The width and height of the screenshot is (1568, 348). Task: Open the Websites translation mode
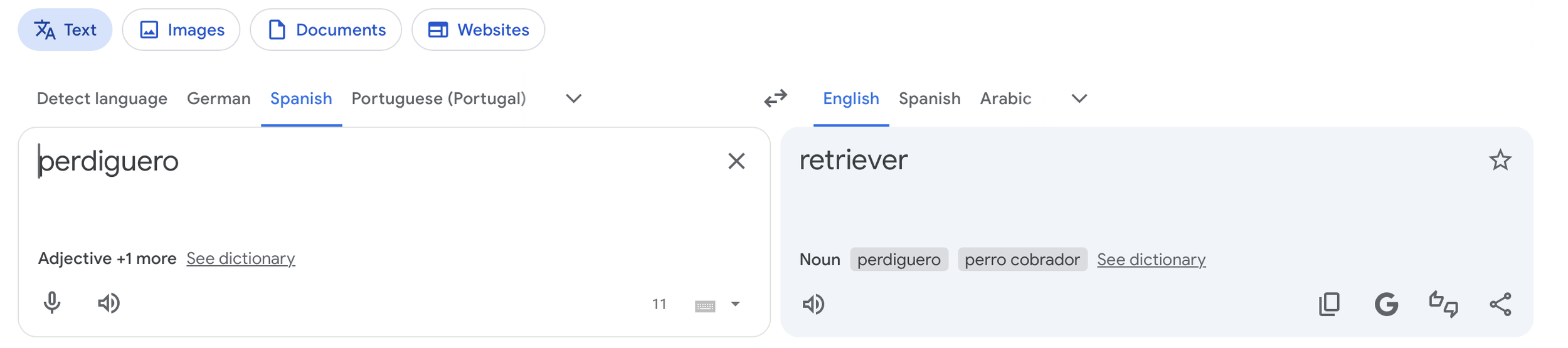click(478, 29)
